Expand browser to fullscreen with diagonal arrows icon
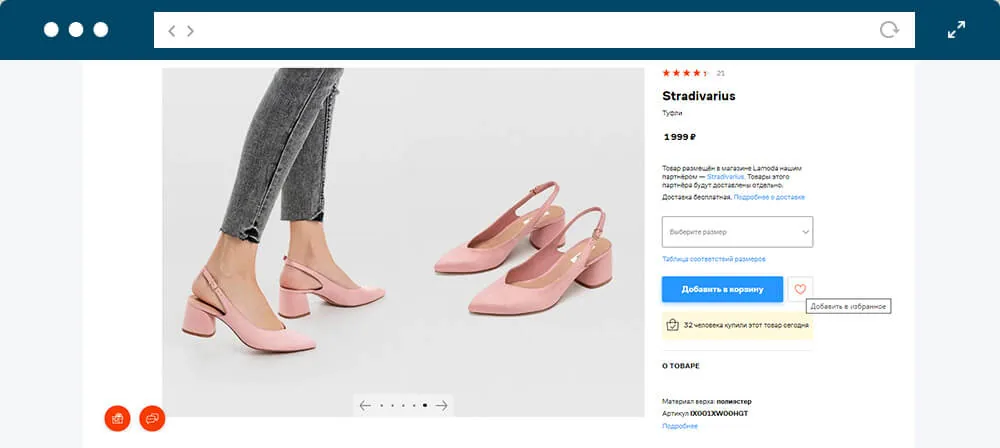The height and width of the screenshot is (448, 1000). (x=956, y=30)
